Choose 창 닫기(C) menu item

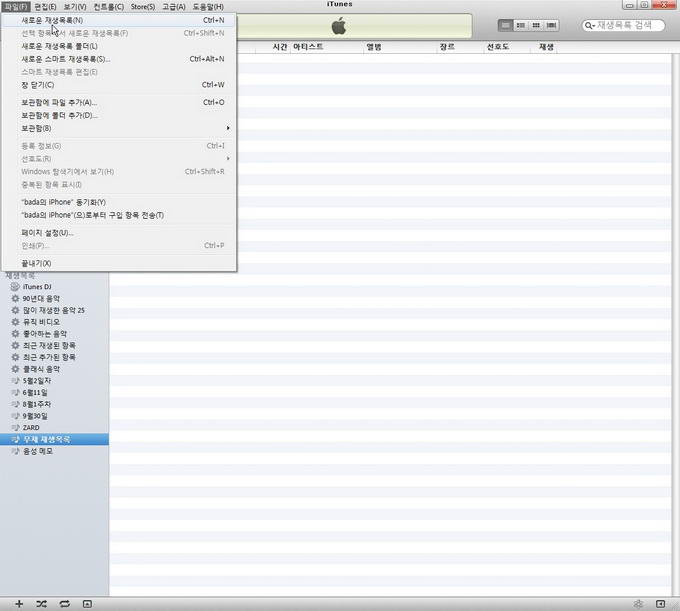tap(119, 85)
